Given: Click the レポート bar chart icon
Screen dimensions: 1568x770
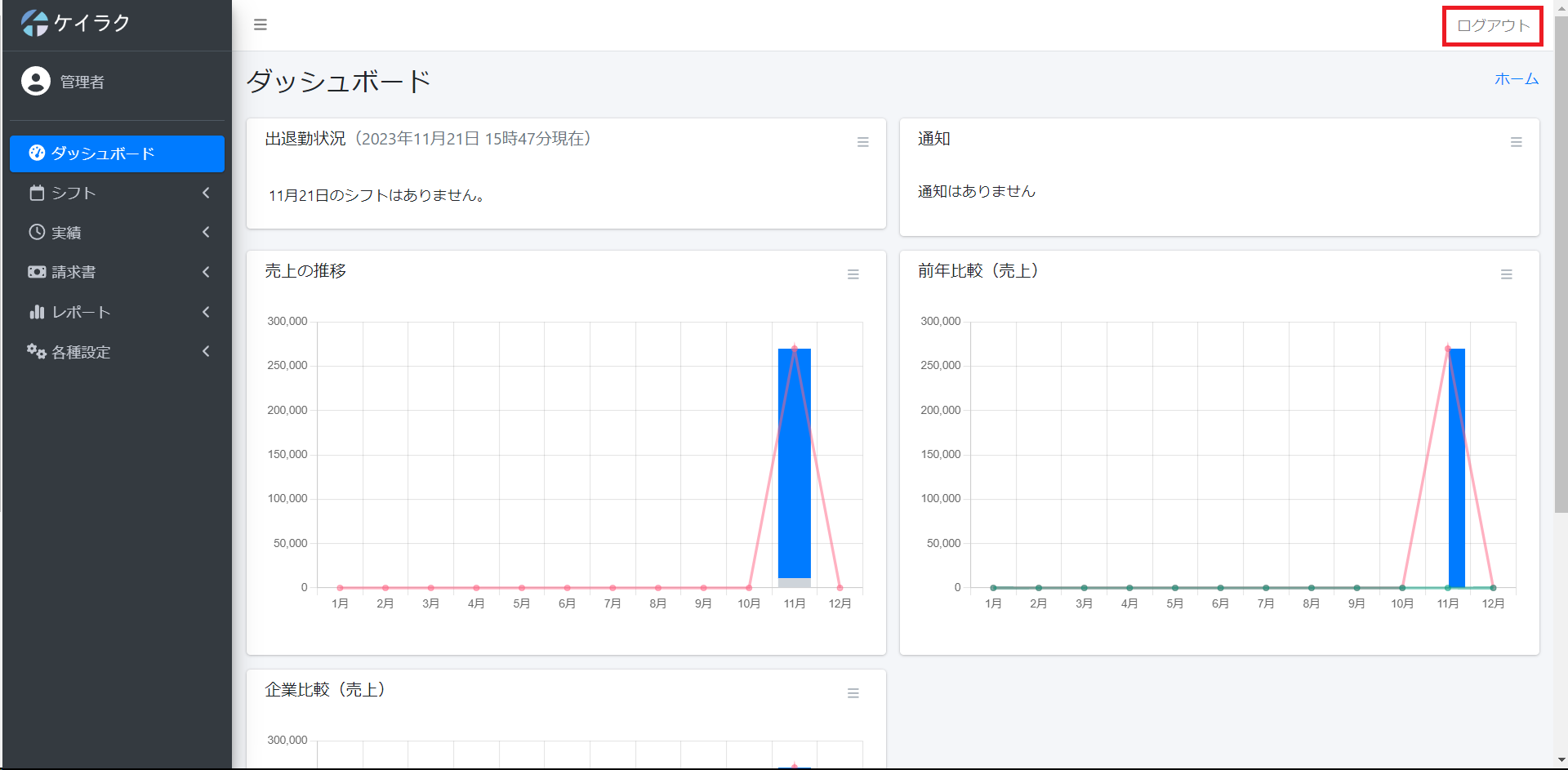Looking at the screenshot, I should 37,312.
